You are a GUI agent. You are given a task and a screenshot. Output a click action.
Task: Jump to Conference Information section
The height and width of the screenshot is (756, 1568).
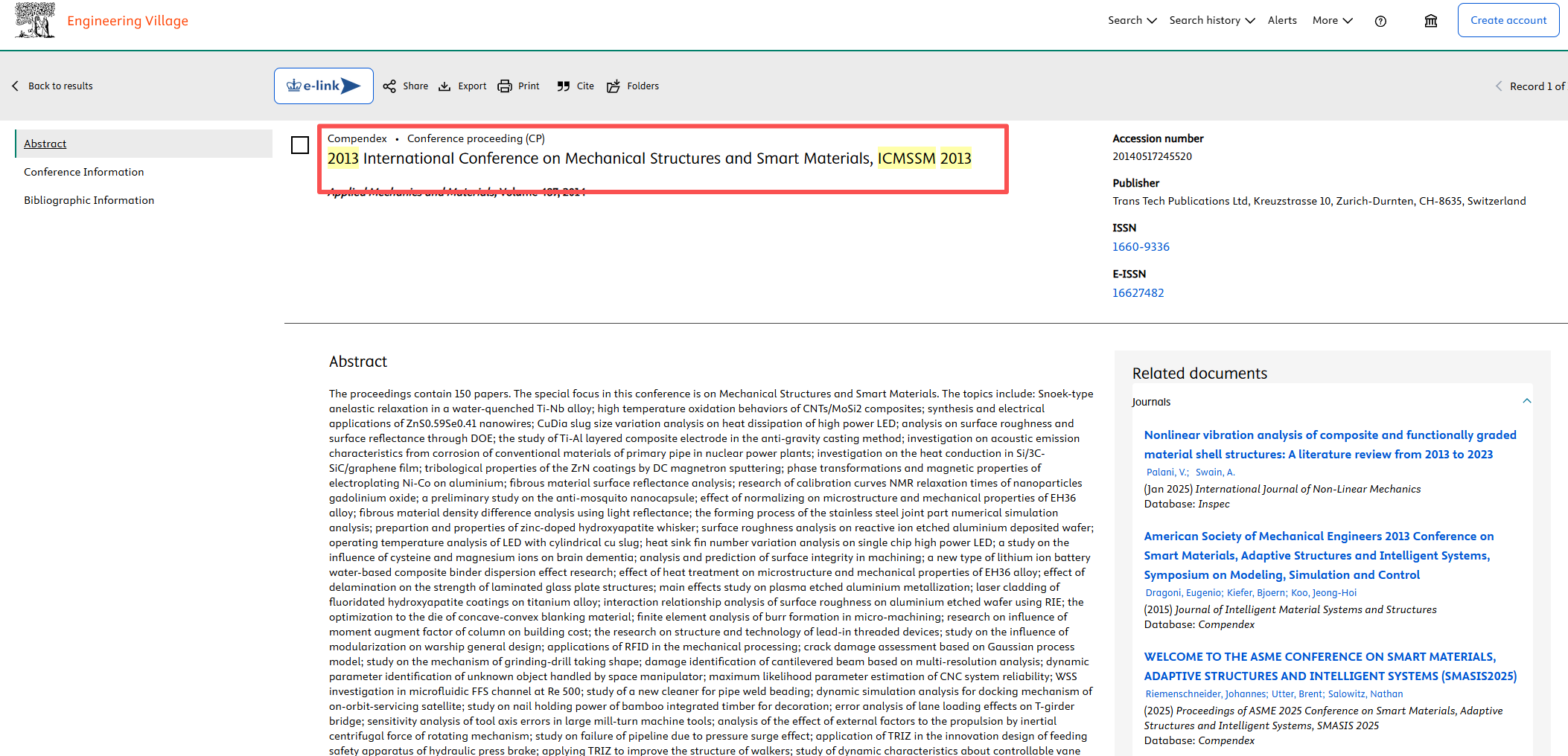coord(84,172)
